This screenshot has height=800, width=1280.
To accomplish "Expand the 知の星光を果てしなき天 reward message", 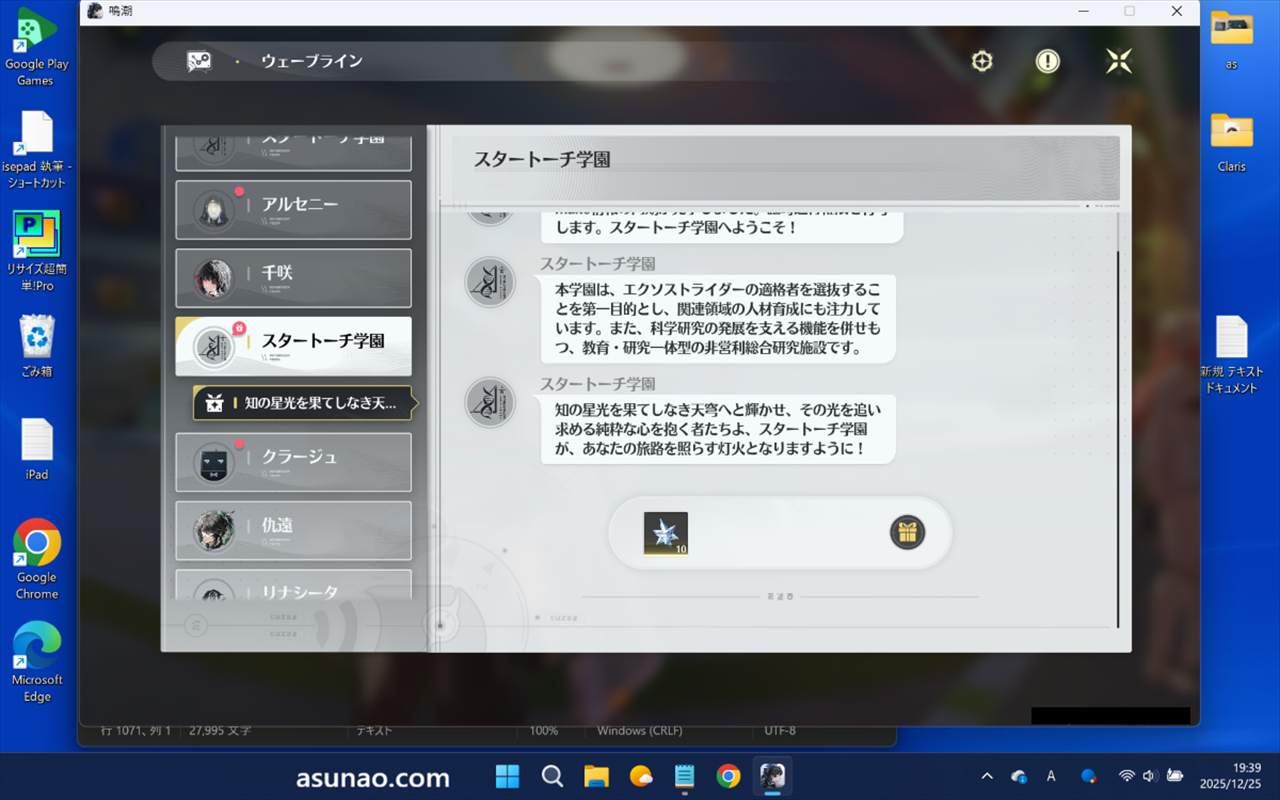I will point(303,403).
